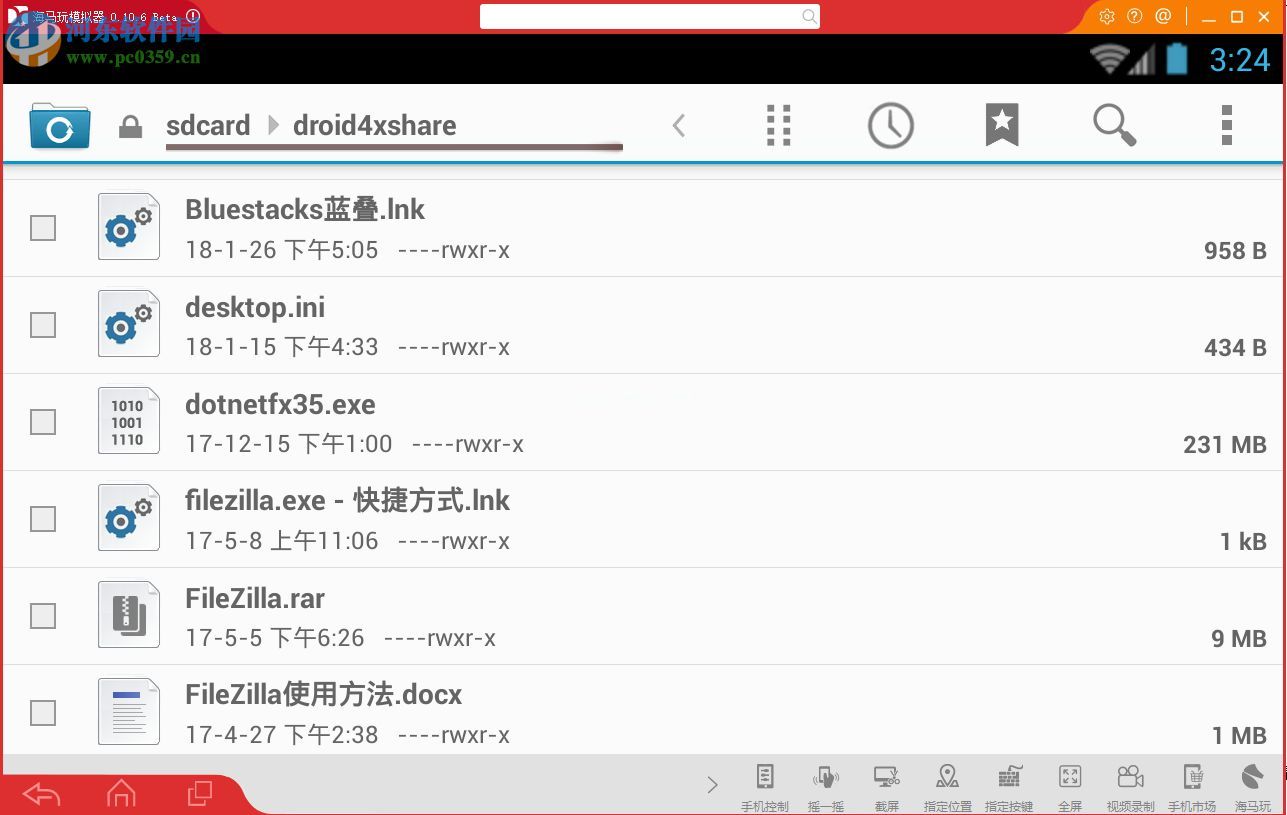Switch view mode with the grid dots icon

click(779, 126)
